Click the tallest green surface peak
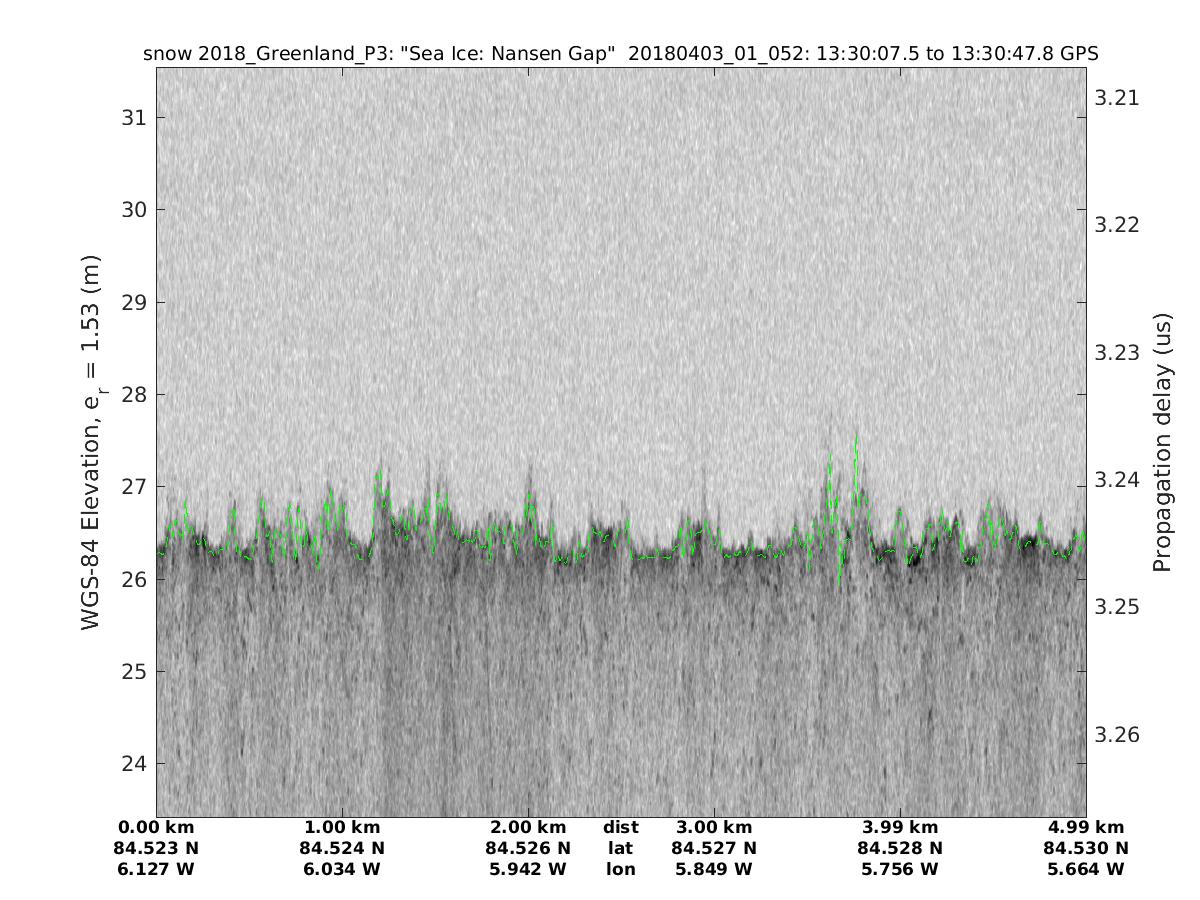 (x=856, y=436)
